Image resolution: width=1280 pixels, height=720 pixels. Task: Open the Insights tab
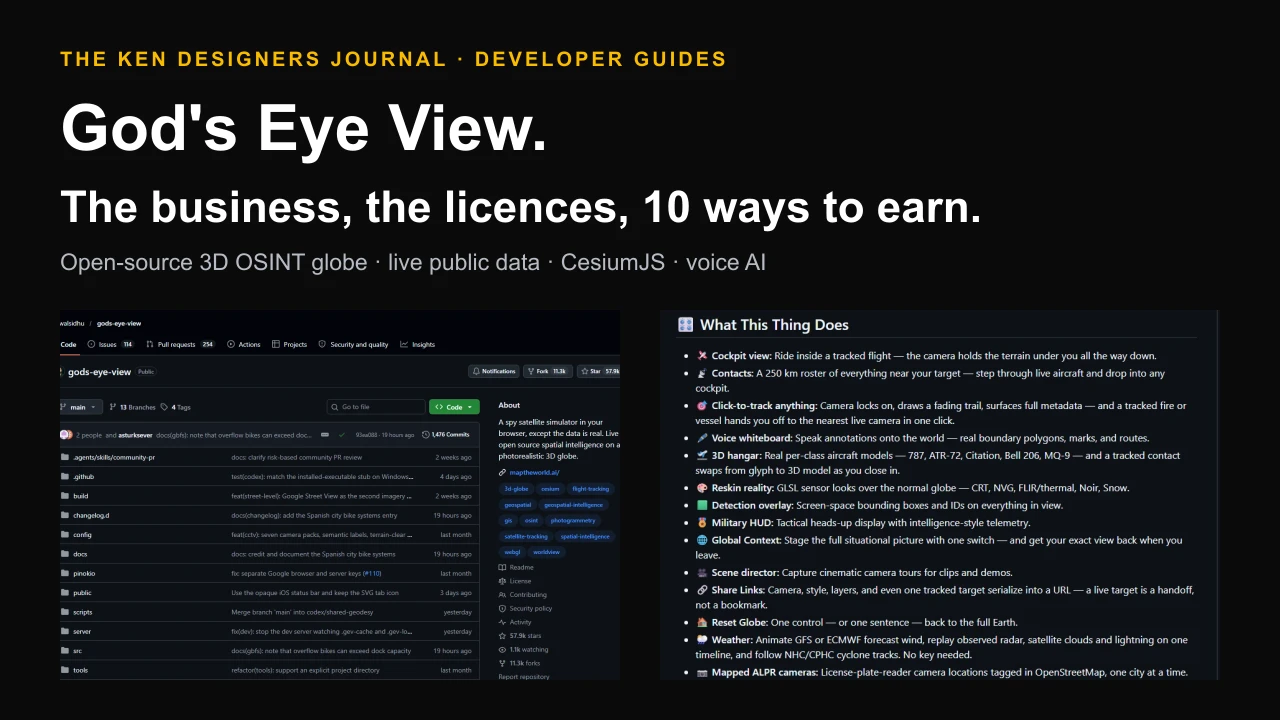(418, 344)
